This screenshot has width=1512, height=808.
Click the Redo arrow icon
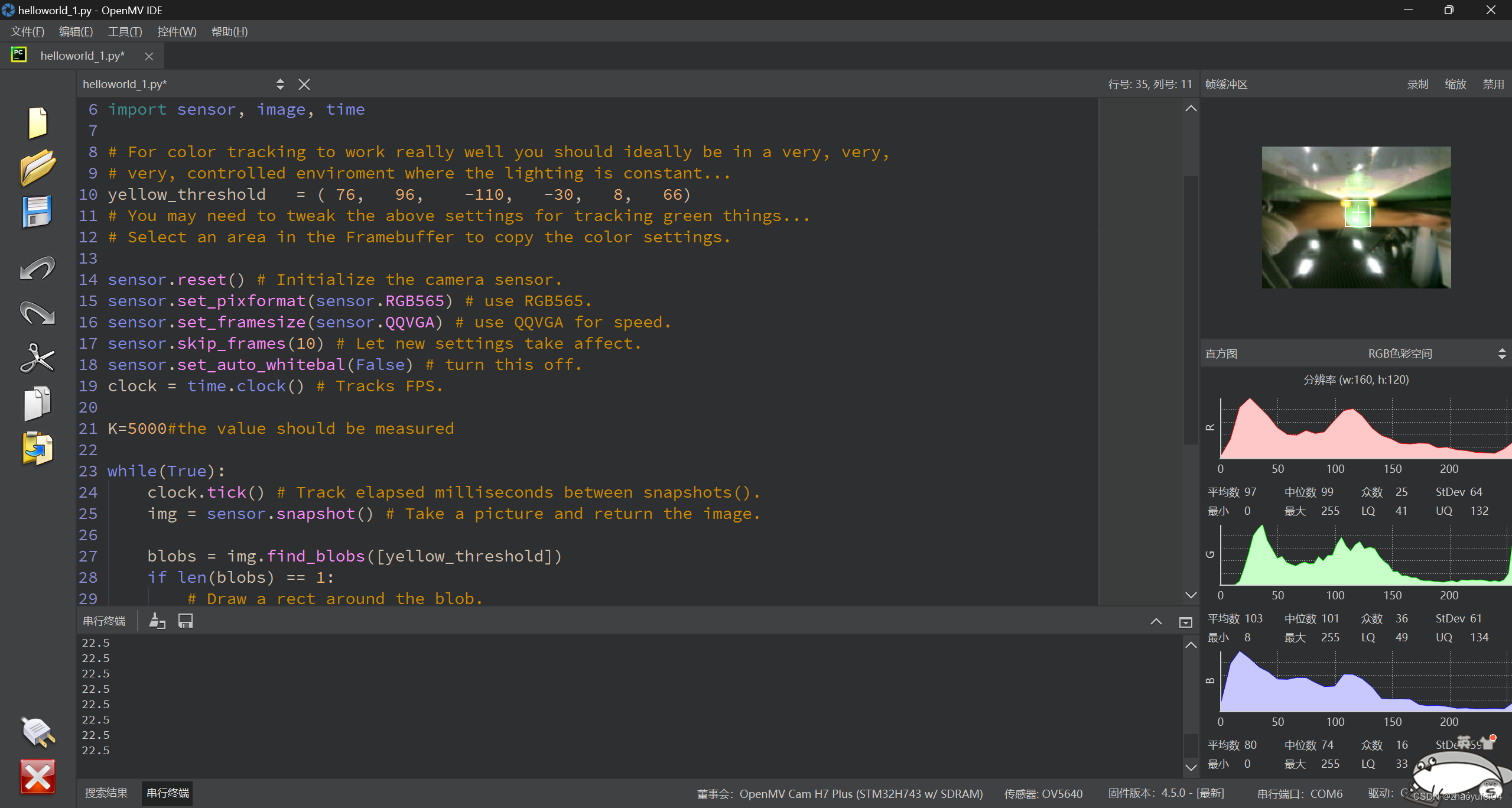(x=37, y=313)
